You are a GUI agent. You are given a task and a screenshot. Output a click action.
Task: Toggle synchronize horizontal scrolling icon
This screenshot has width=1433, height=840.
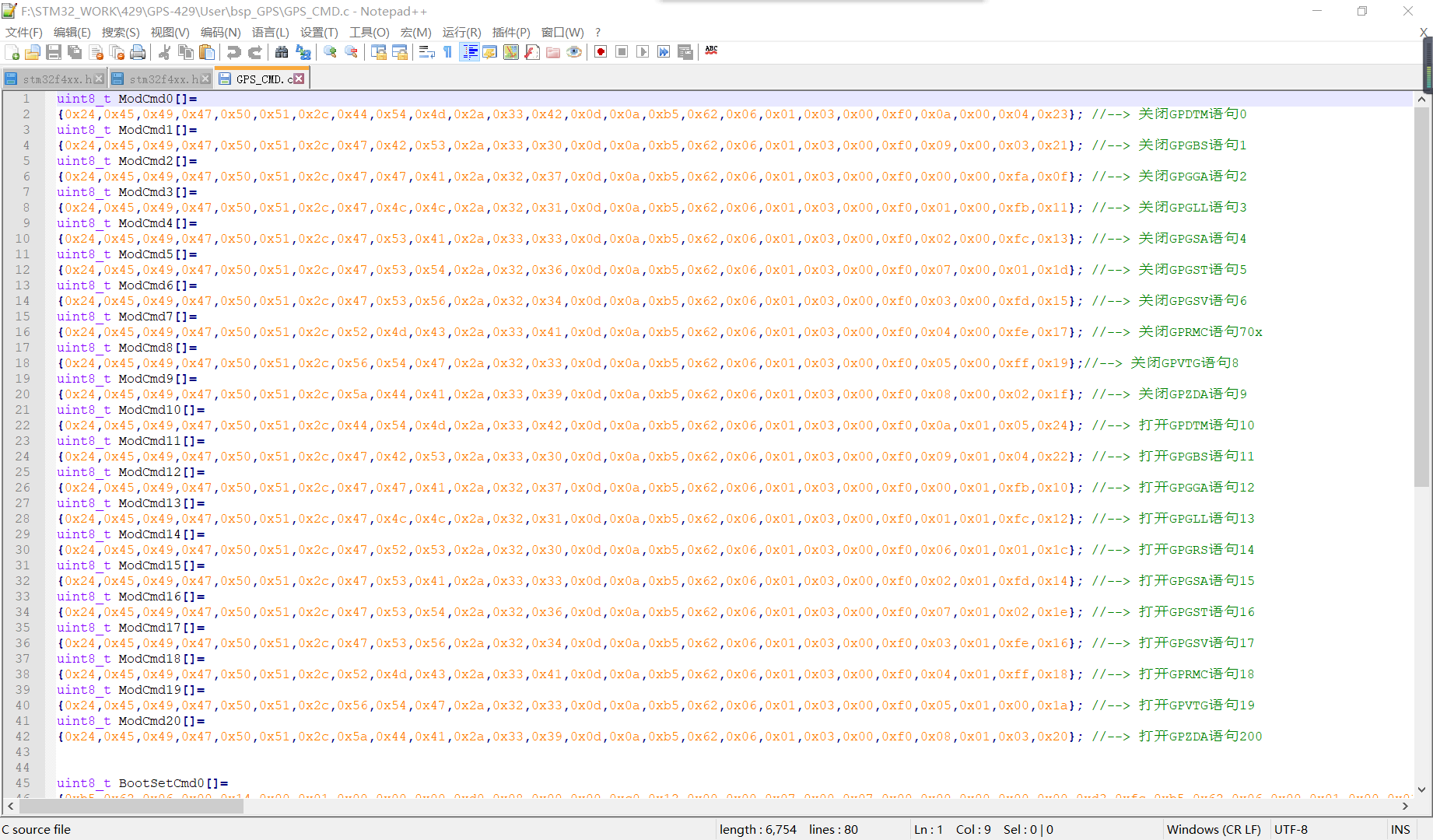pyautogui.click(x=400, y=52)
